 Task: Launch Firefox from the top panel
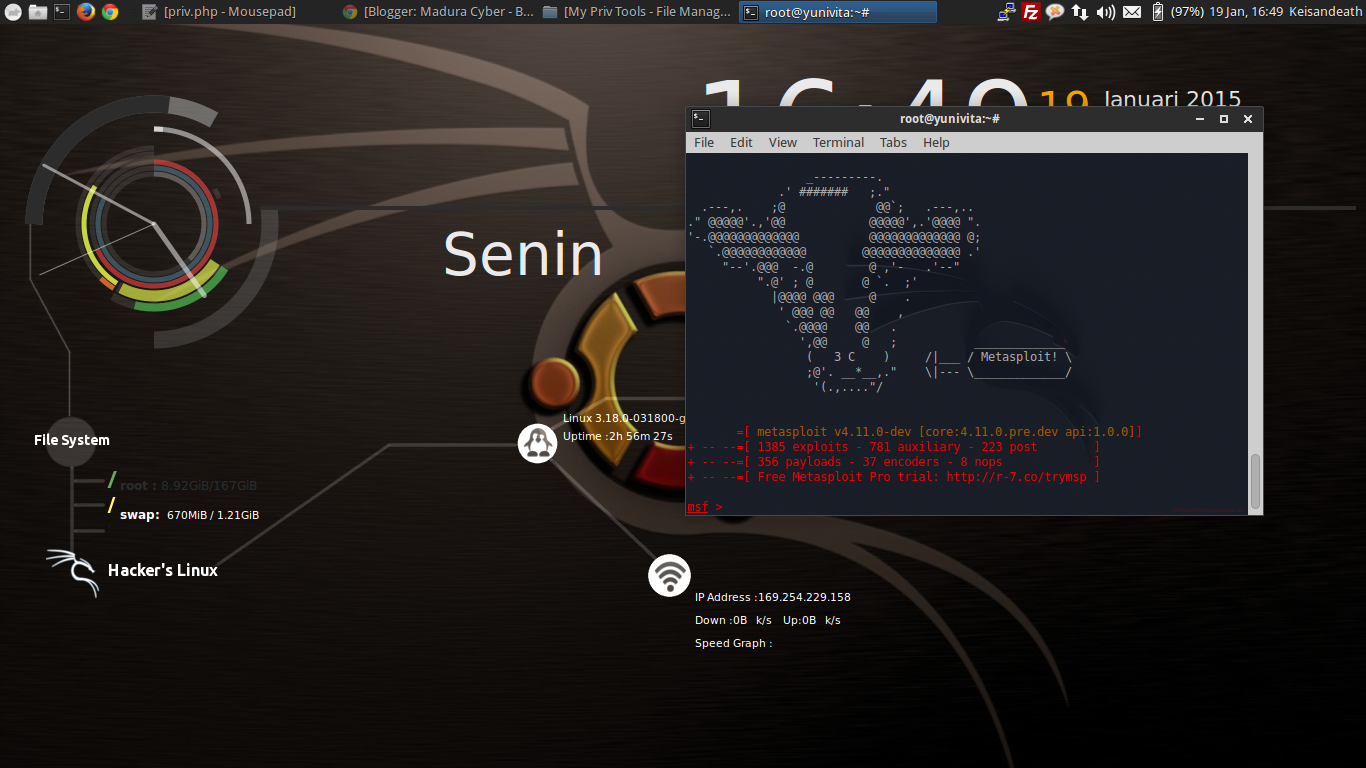[x=86, y=12]
